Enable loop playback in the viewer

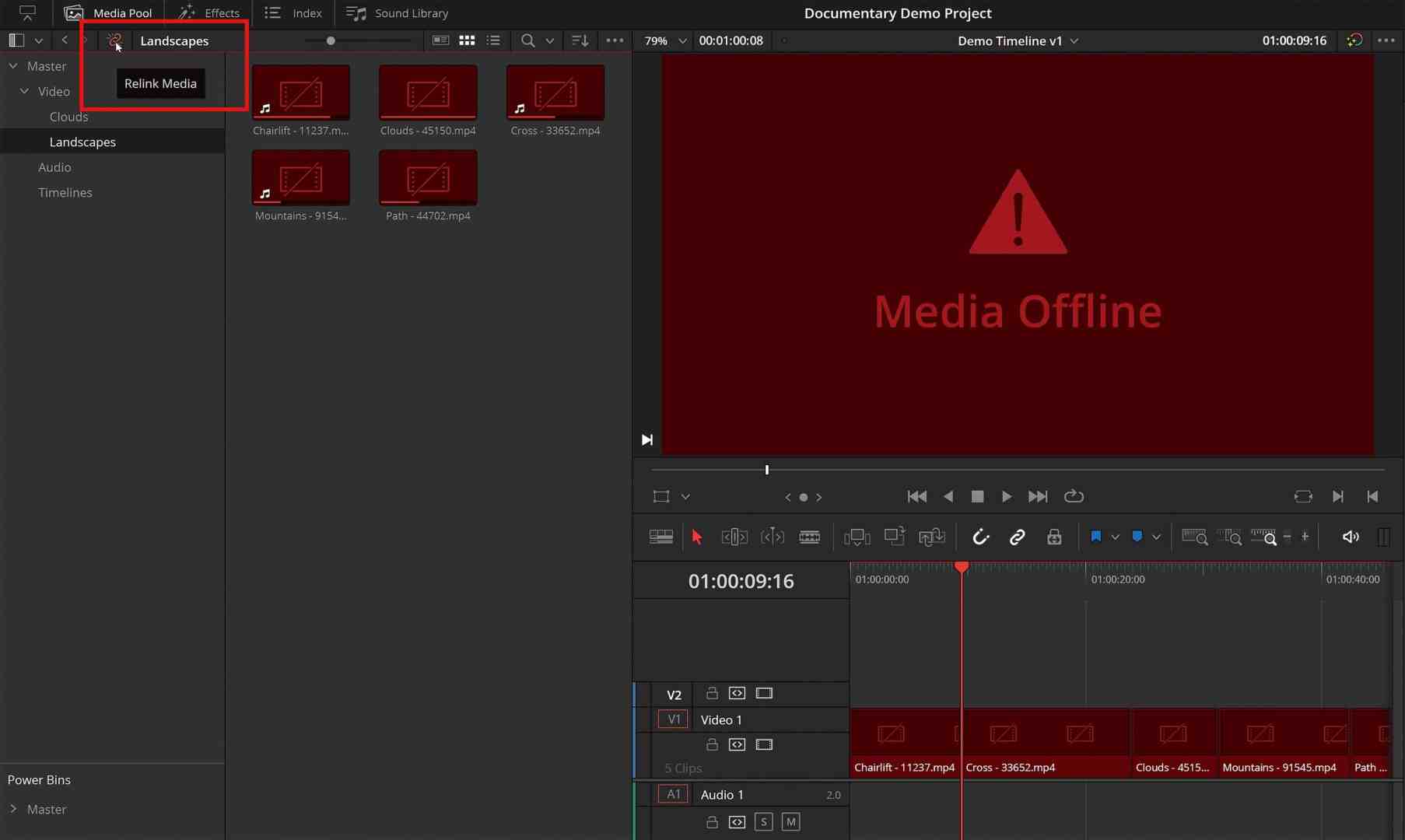(x=1074, y=496)
